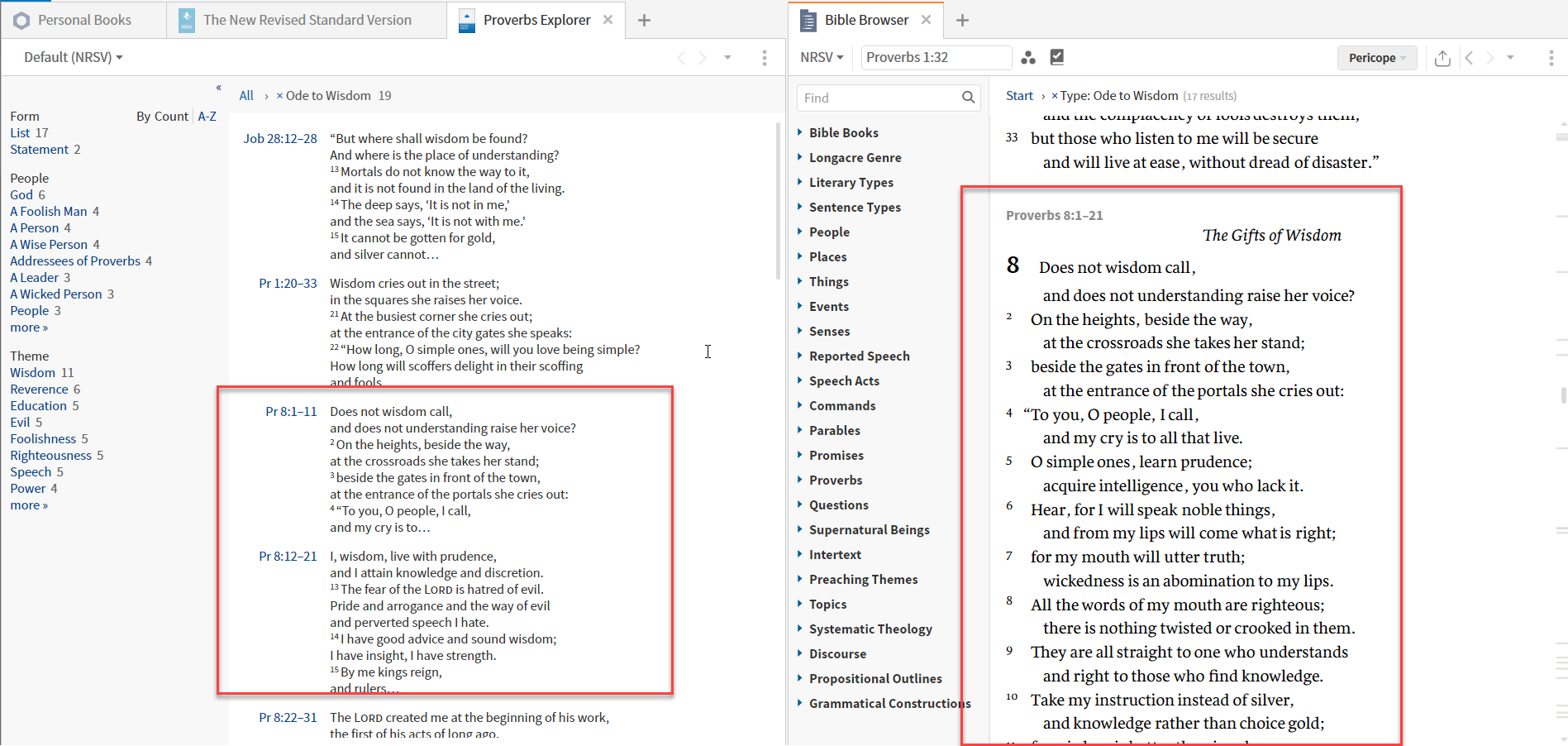Click the Personal Books tab icon
Image resolution: width=1568 pixels, height=746 pixels.
pos(21,20)
